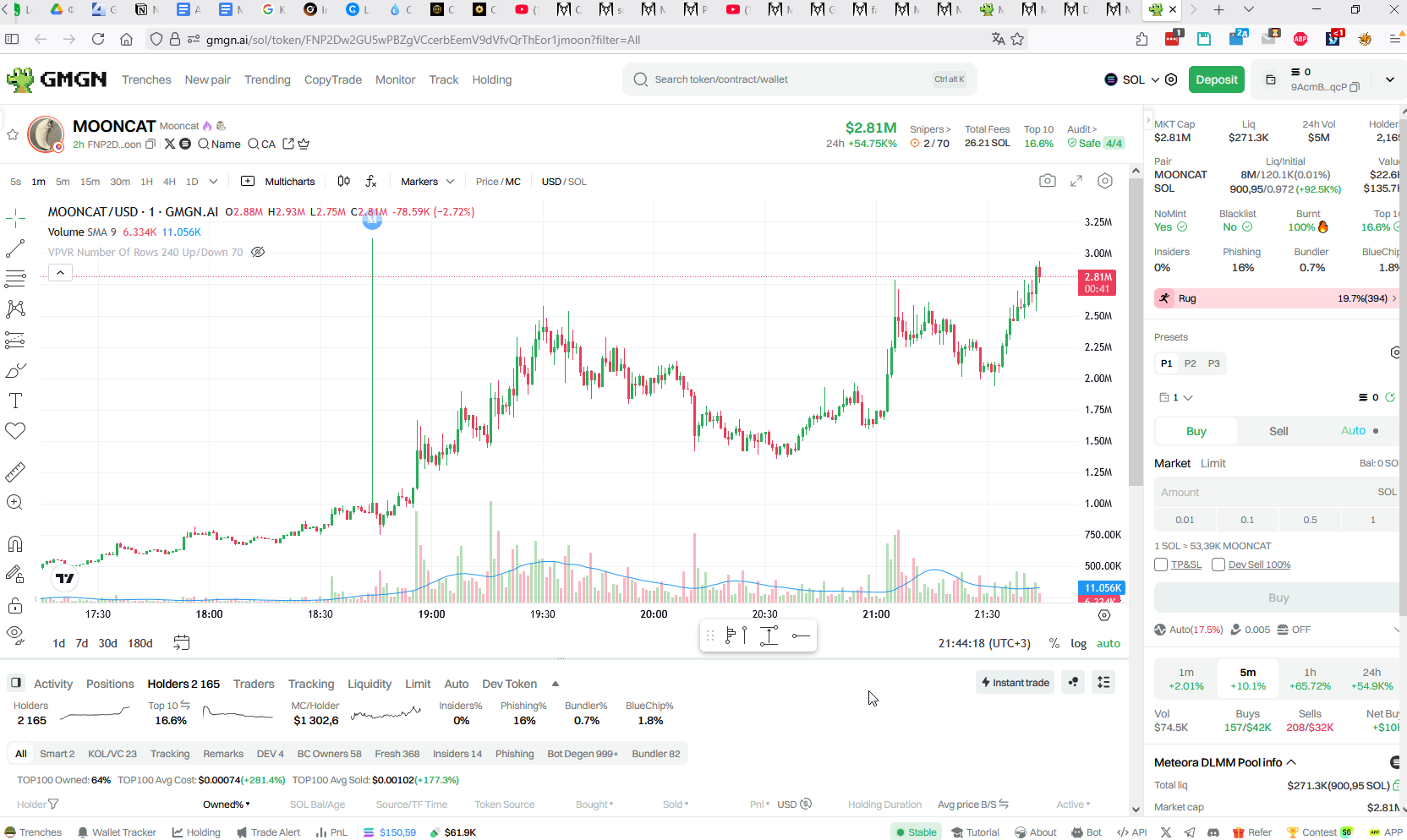This screenshot has height=840, width=1407.
Task: Click the green Deposit button
Action: 1217,79
